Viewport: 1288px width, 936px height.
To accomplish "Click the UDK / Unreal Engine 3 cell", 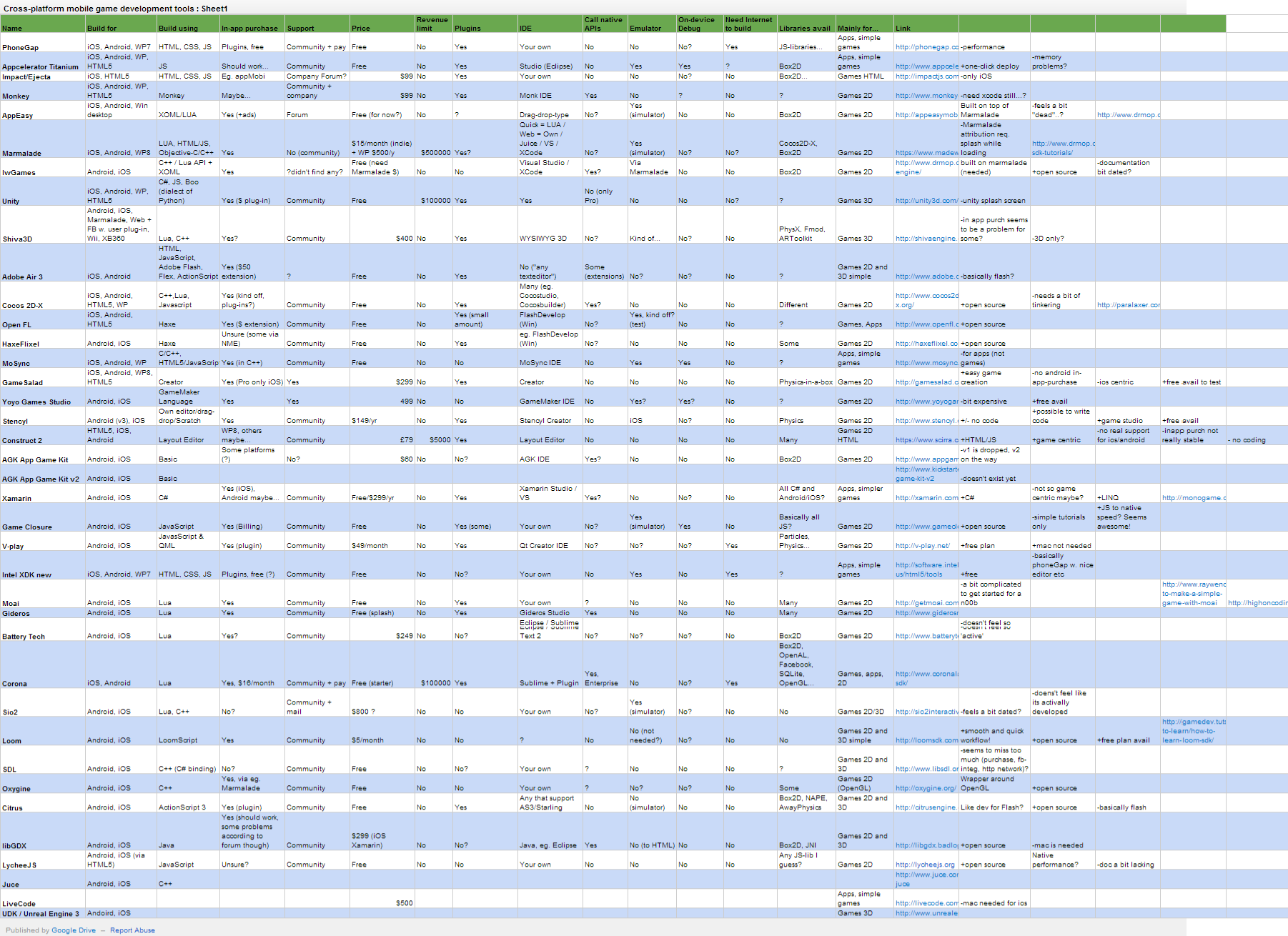I will coord(41,914).
